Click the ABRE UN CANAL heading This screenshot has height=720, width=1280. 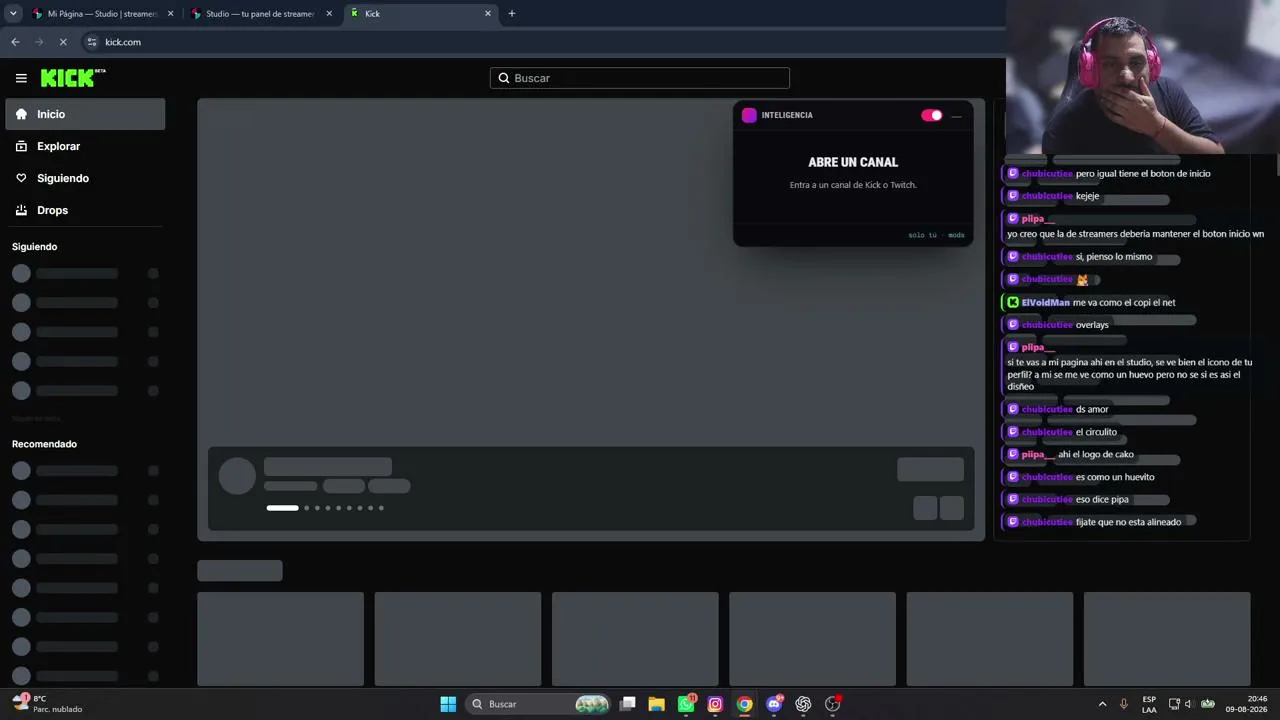coord(853,162)
